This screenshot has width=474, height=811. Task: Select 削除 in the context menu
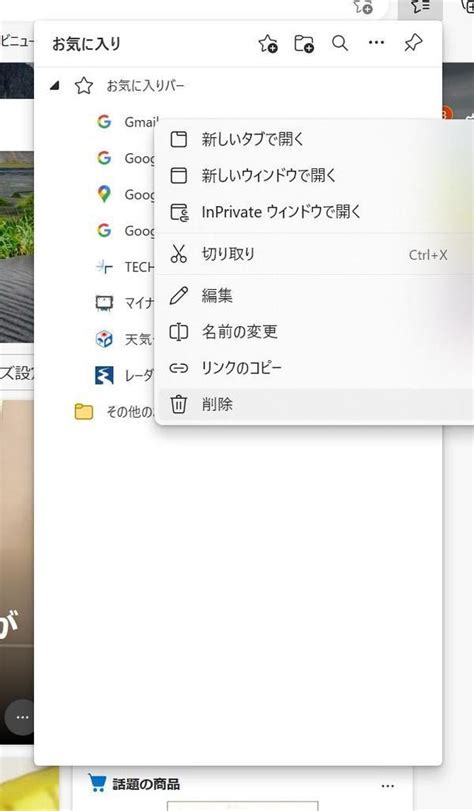coord(315,404)
